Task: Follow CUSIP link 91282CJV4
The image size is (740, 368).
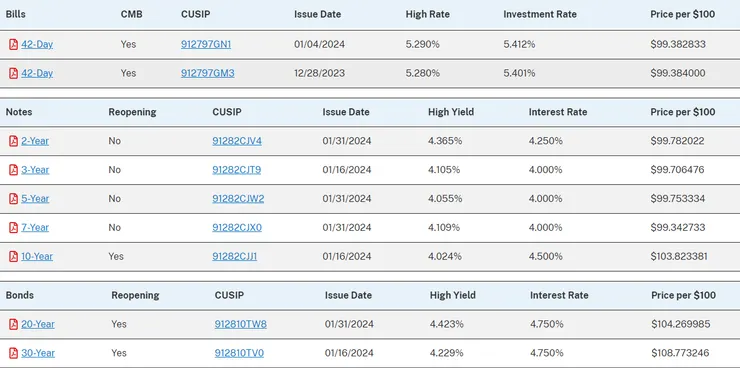Action: (x=237, y=141)
